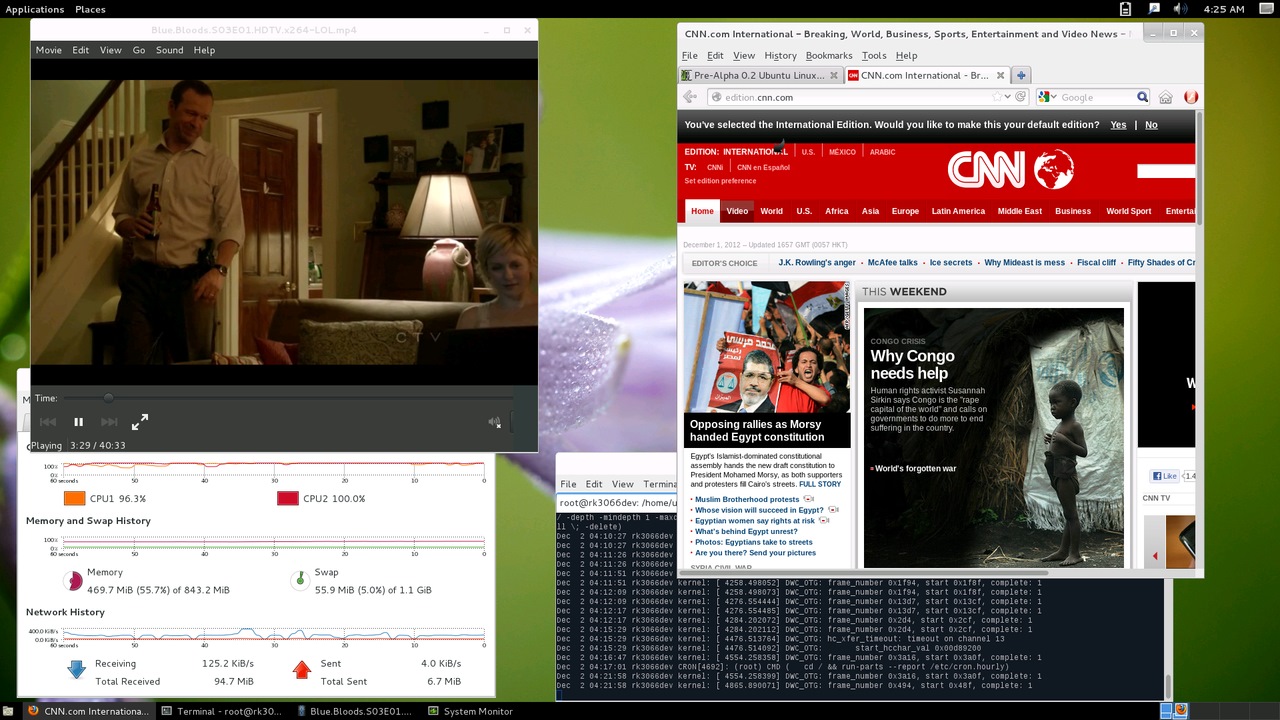Screen dimensions: 1280x720
Task: Open the Go menu in video player
Action: [x=139, y=50]
